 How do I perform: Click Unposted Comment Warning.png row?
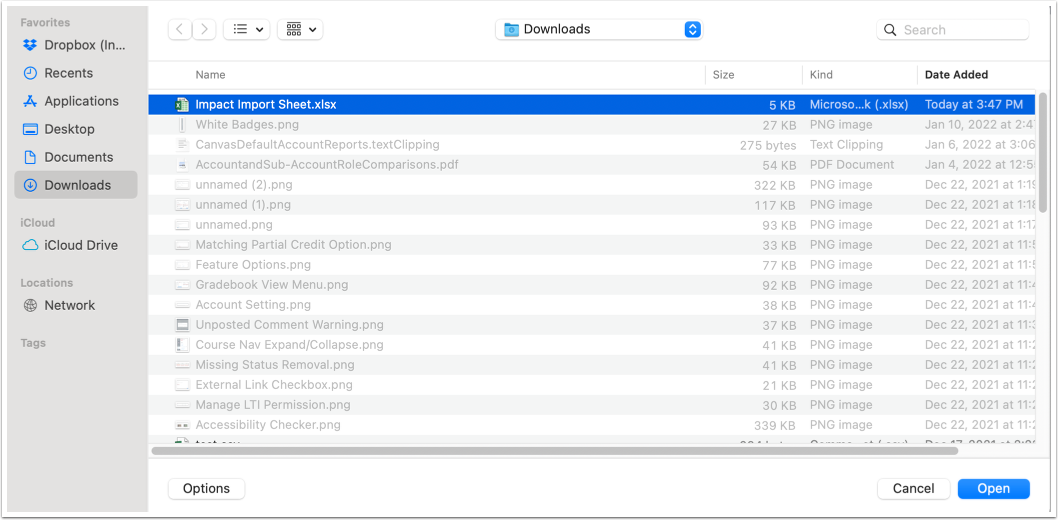592,325
